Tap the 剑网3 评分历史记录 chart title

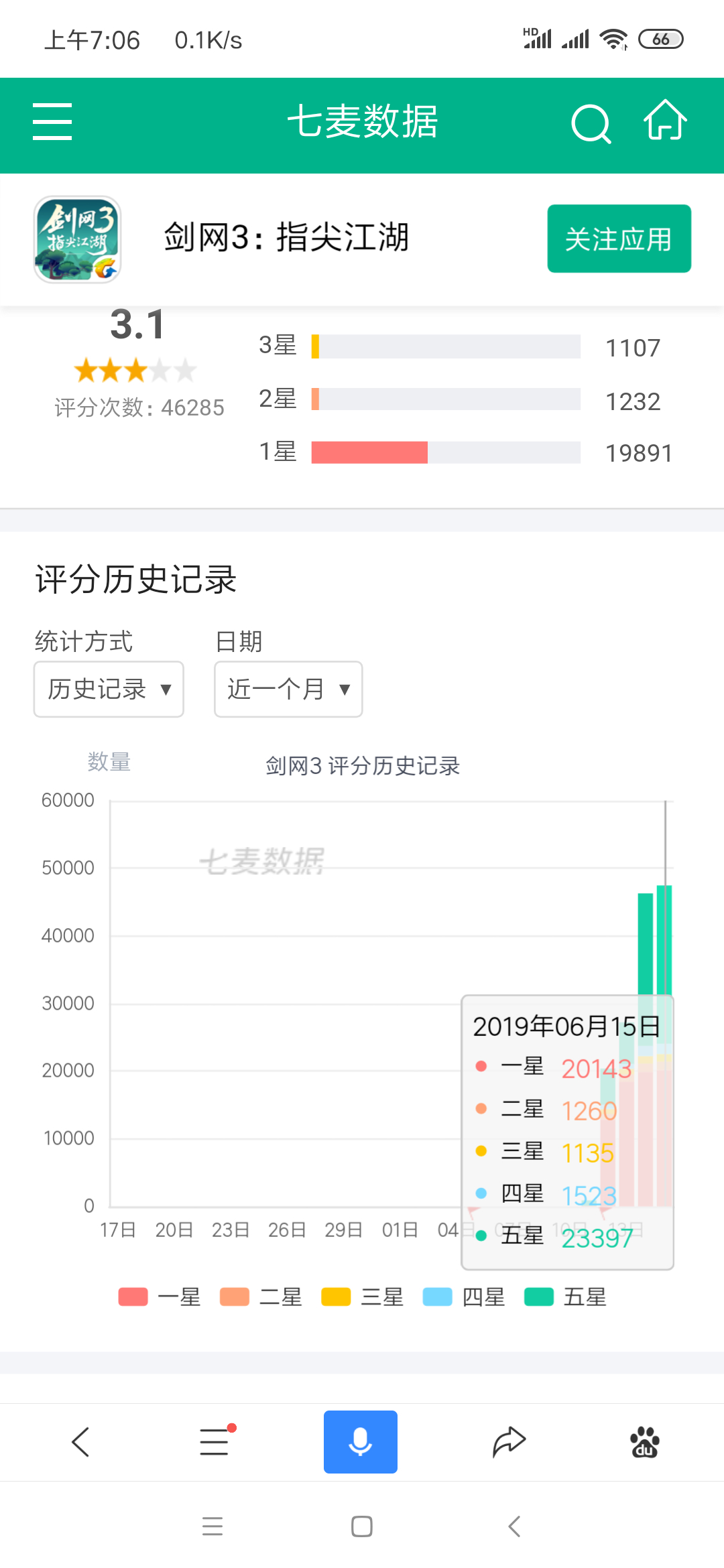363,766
